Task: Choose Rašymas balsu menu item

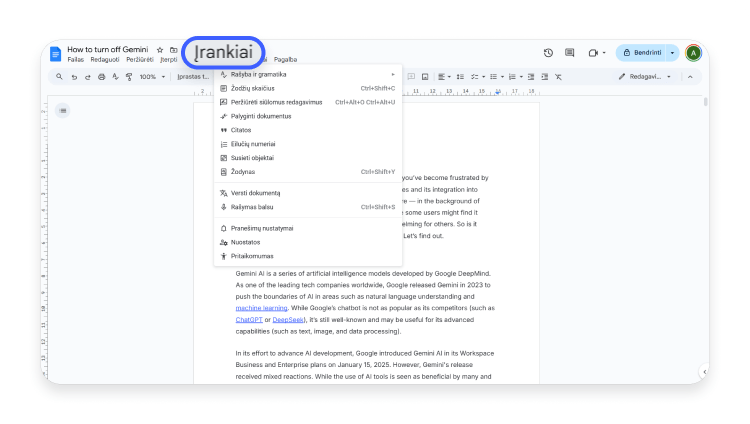Action: 308,207
